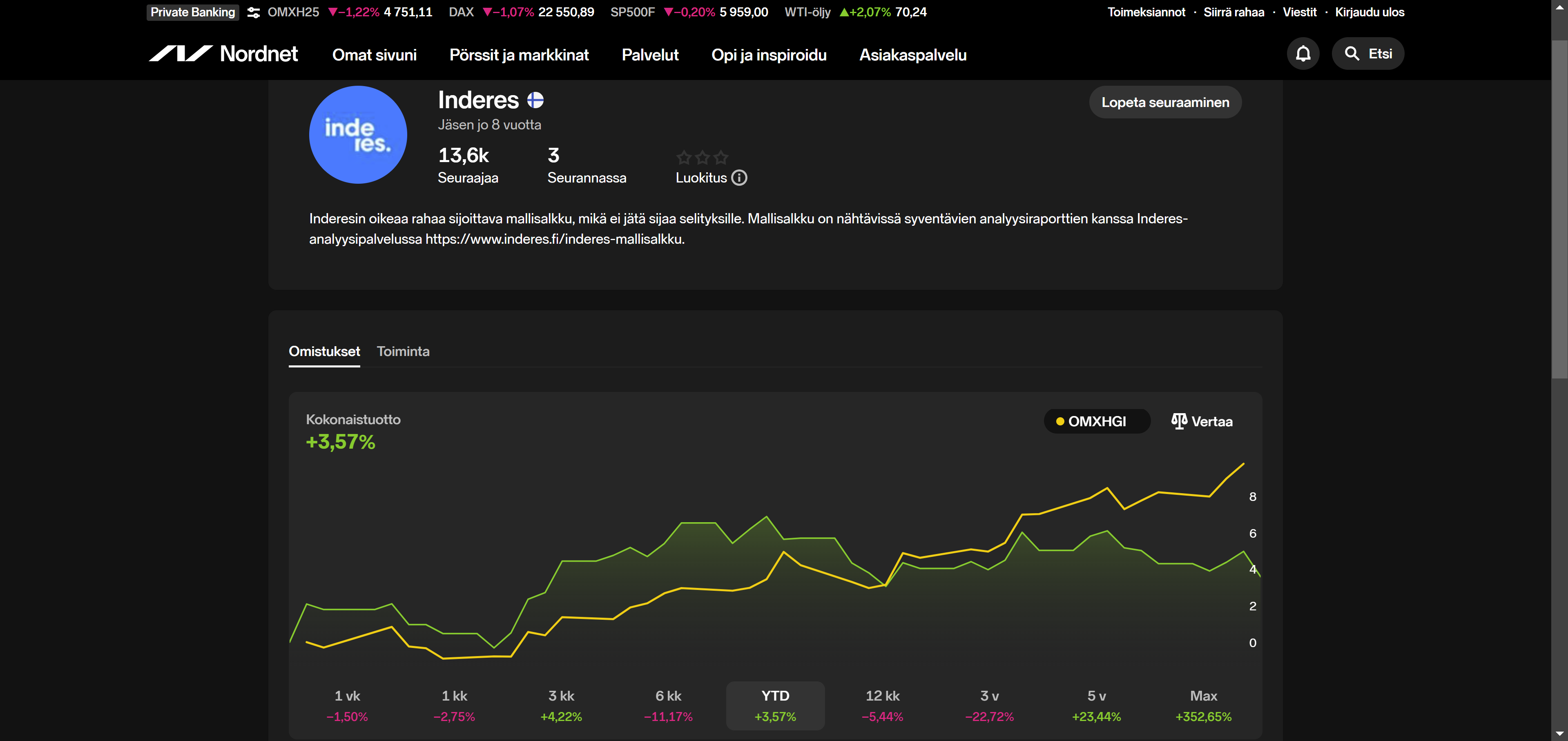Viewport: 1568px width, 741px height.
Task: Click the Finnish flag icon beside Inderes
Action: pos(535,100)
